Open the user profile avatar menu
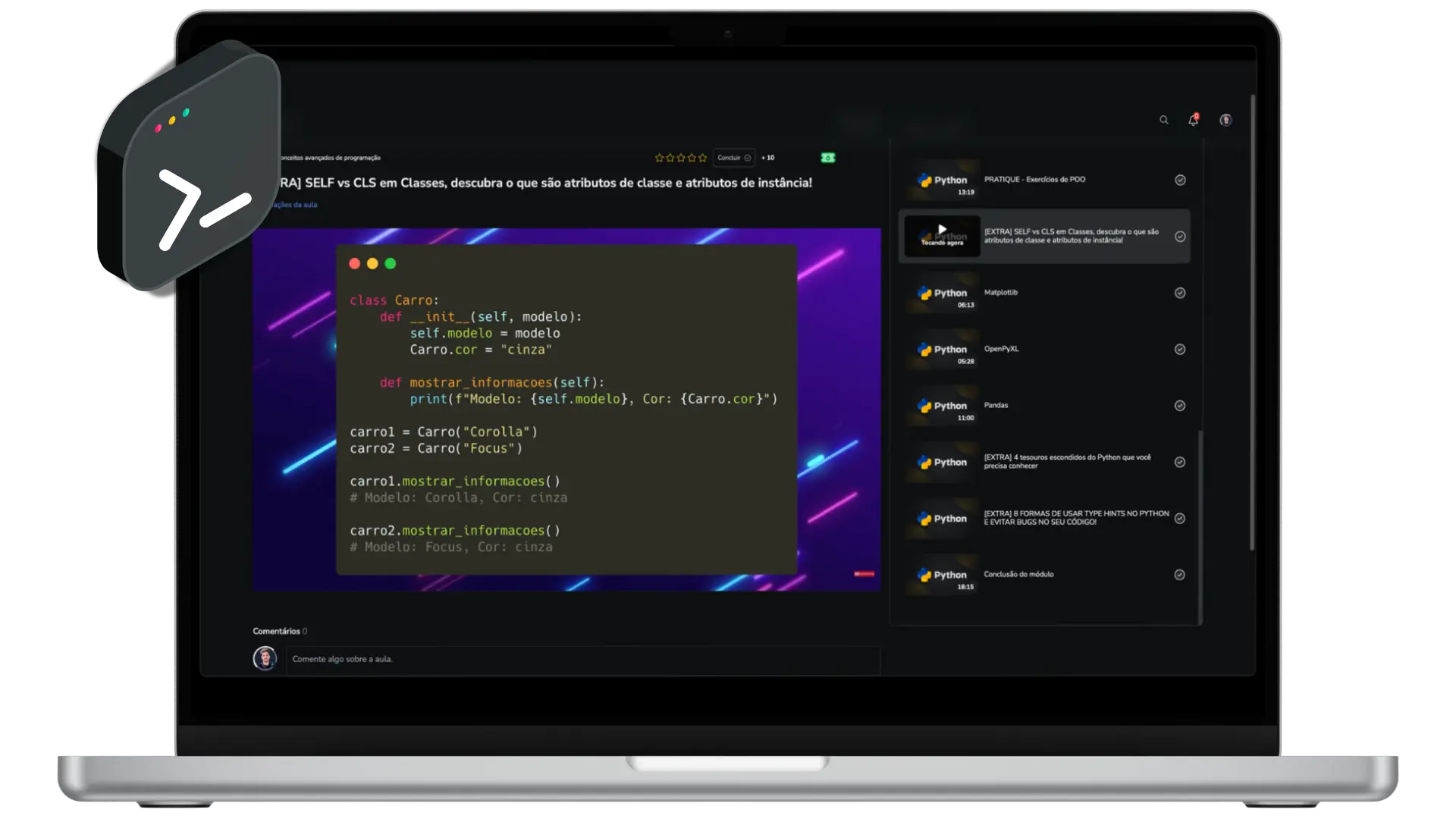Image resolution: width=1456 pixels, height=819 pixels. click(1225, 120)
